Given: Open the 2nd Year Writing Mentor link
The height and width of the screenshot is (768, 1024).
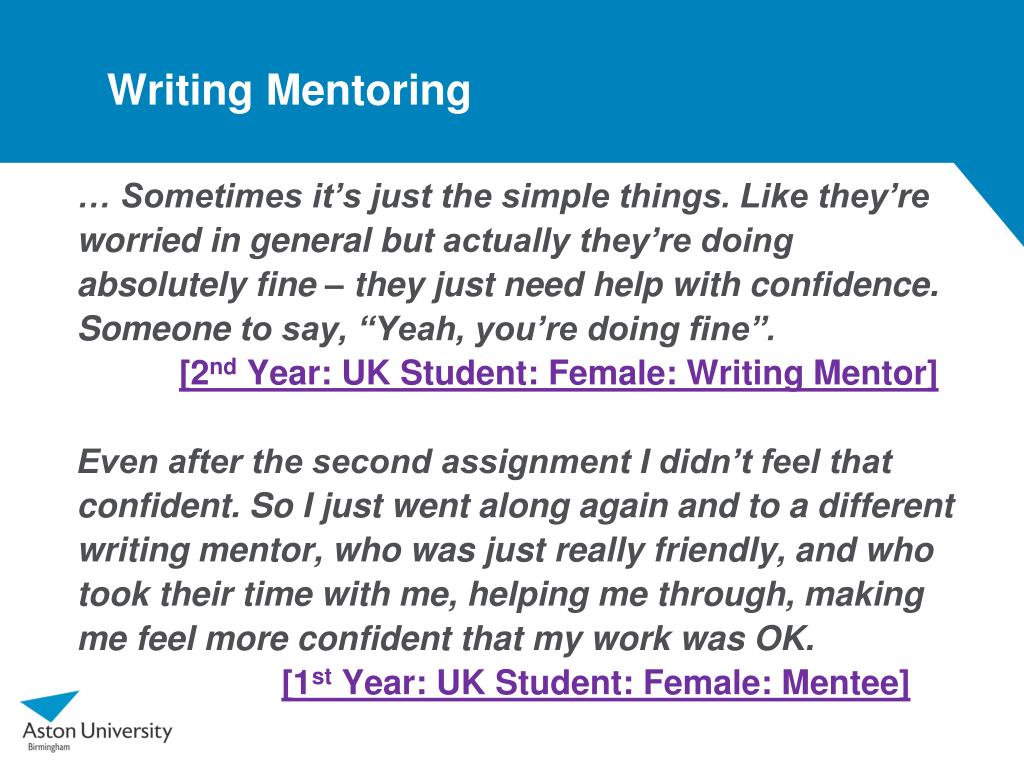Looking at the screenshot, I should (x=558, y=373).
